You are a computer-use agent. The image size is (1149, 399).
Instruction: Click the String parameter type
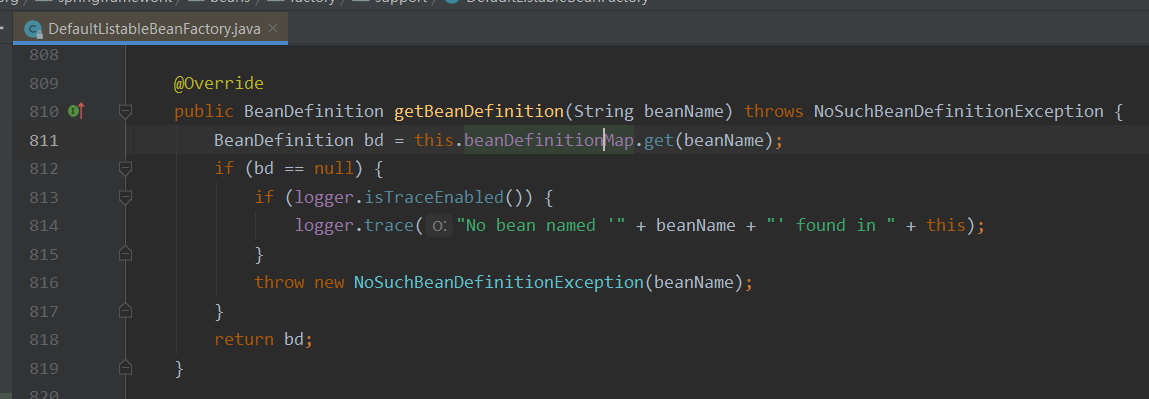604,112
